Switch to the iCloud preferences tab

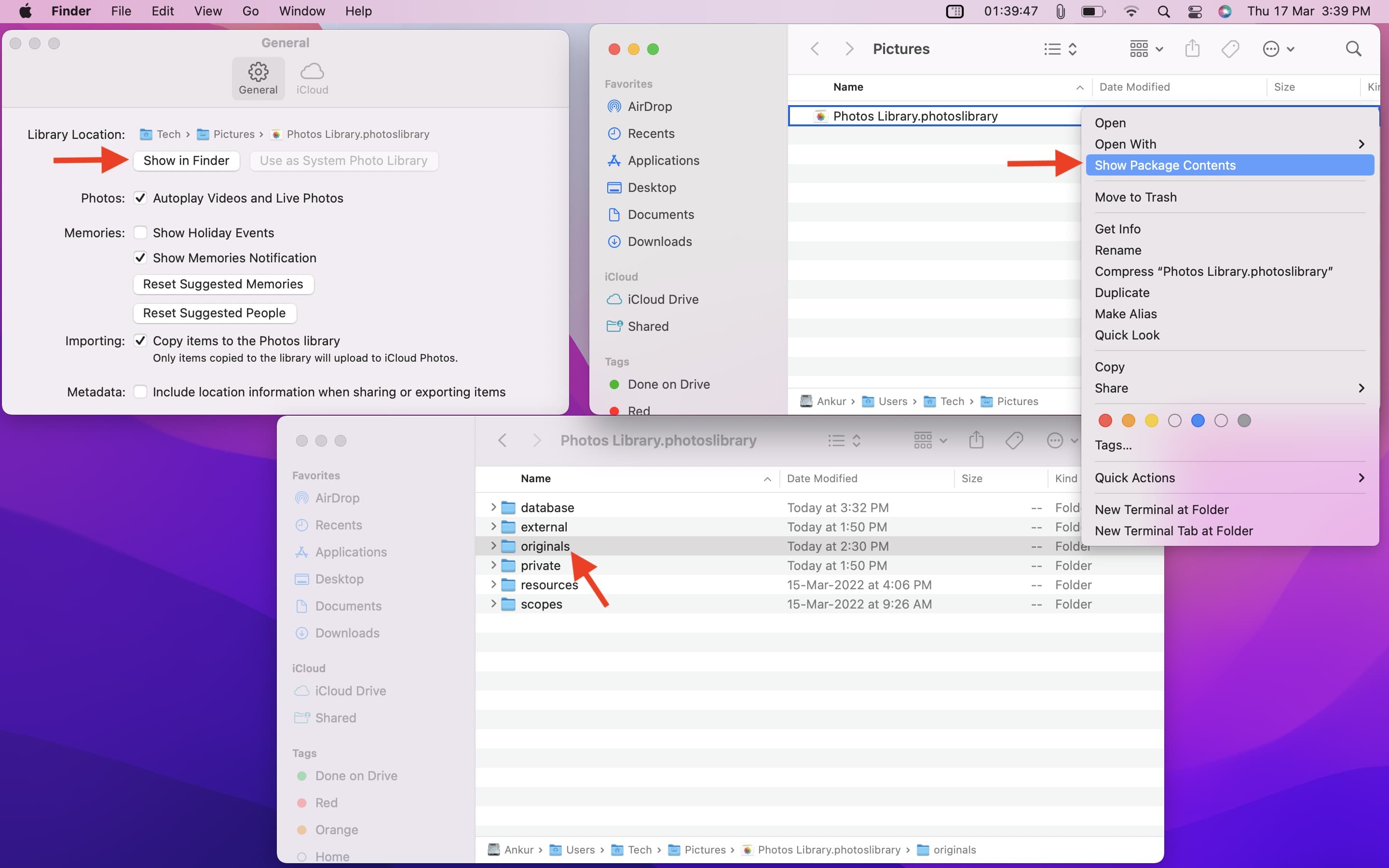point(312,78)
